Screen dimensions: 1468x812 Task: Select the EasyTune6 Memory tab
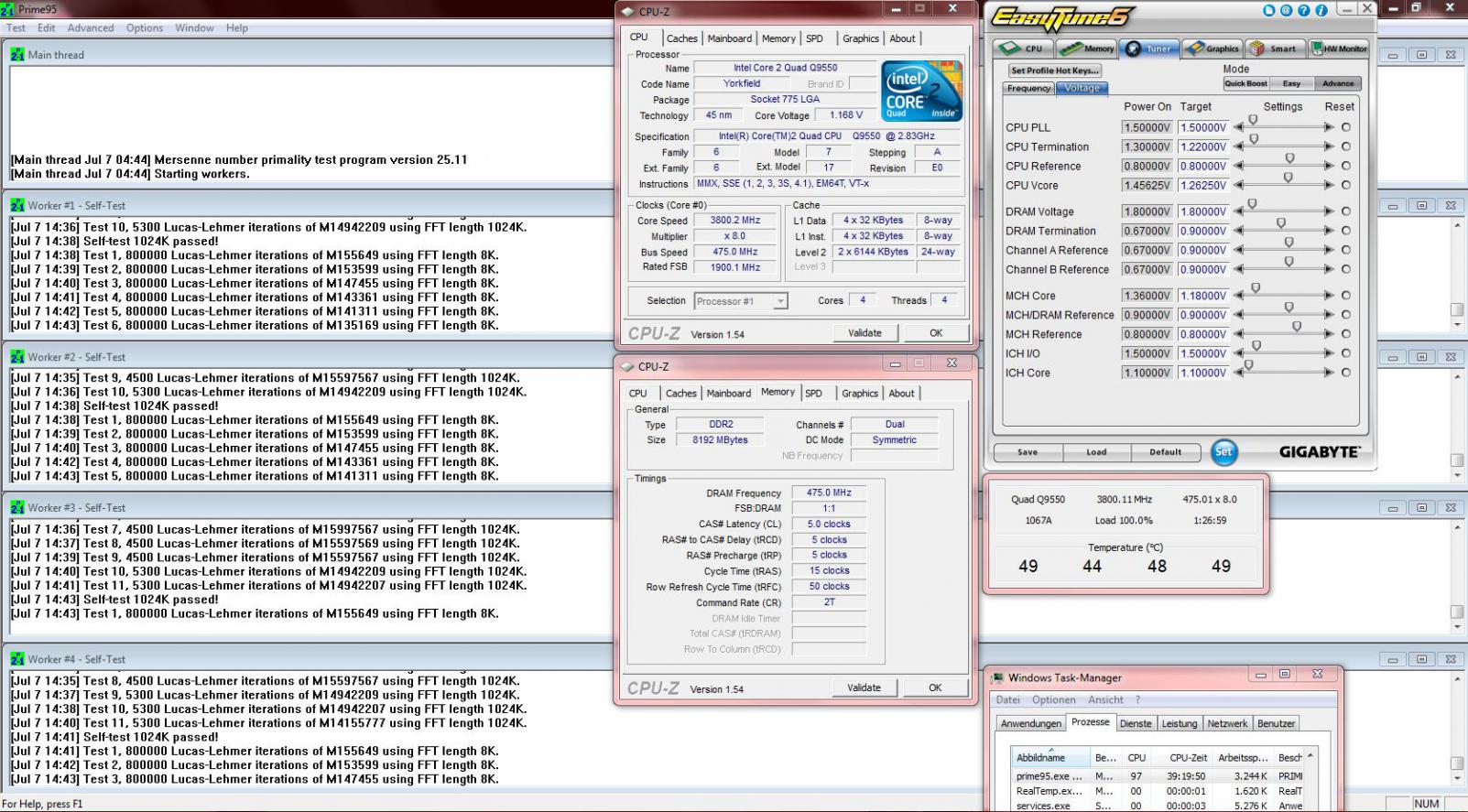tap(1088, 49)
